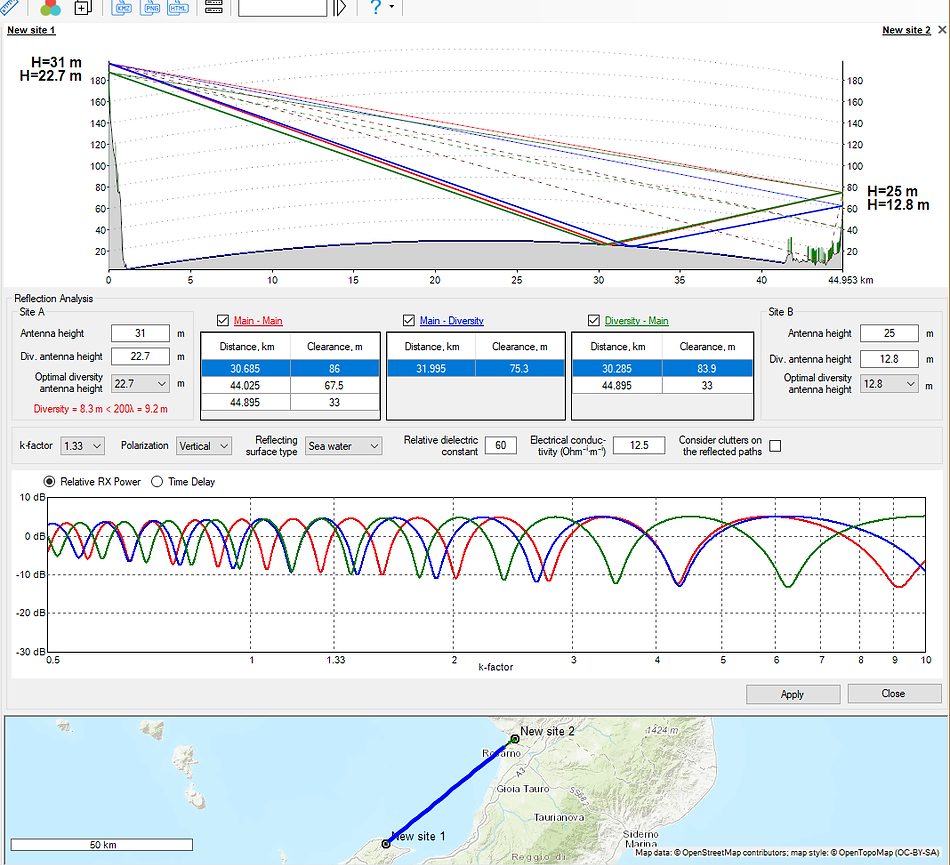
Task: Click Main-Diversity Clearance, m column header
Action: click(x=519, y=346)
